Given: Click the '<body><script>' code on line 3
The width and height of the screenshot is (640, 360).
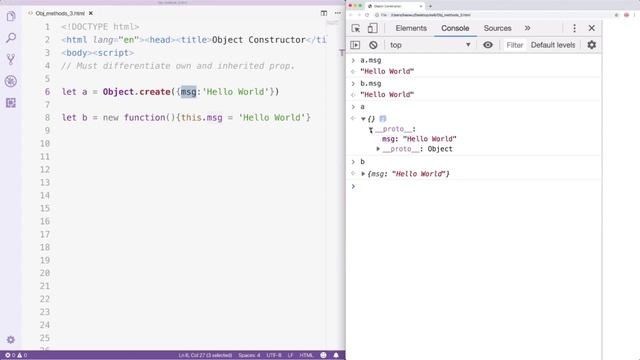Looking at the screenshot, I should click(98, 53).
